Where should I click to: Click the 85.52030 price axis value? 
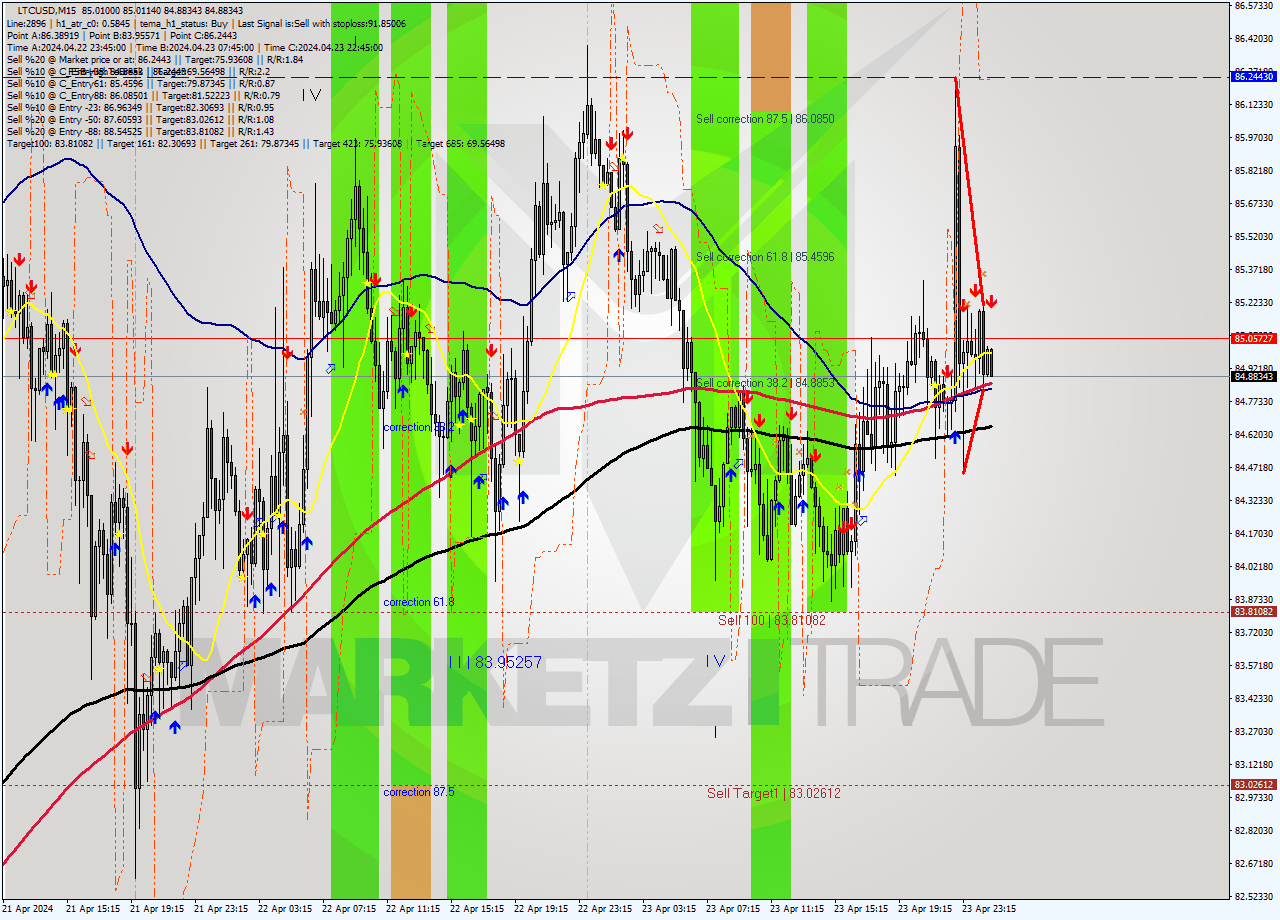(1253, 236)
